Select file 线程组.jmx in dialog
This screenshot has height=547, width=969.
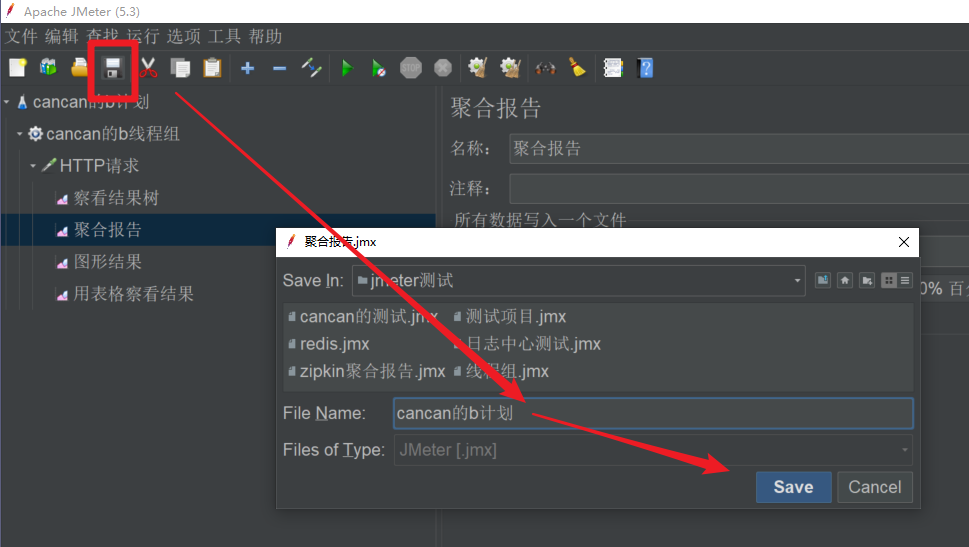pyautogui.click(x=501, y=371)
